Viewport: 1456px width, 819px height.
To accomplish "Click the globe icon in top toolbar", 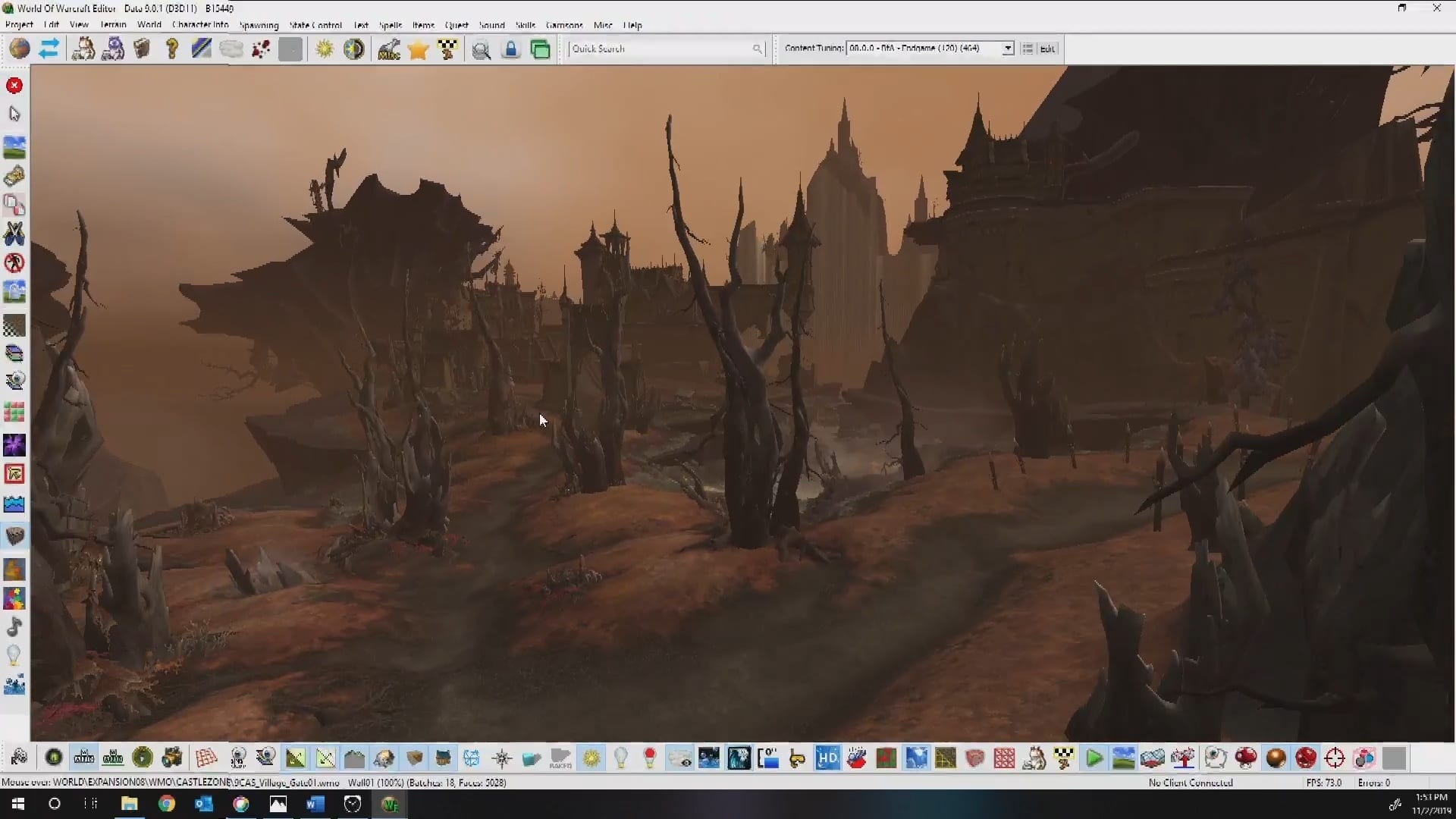I will 20,49.
